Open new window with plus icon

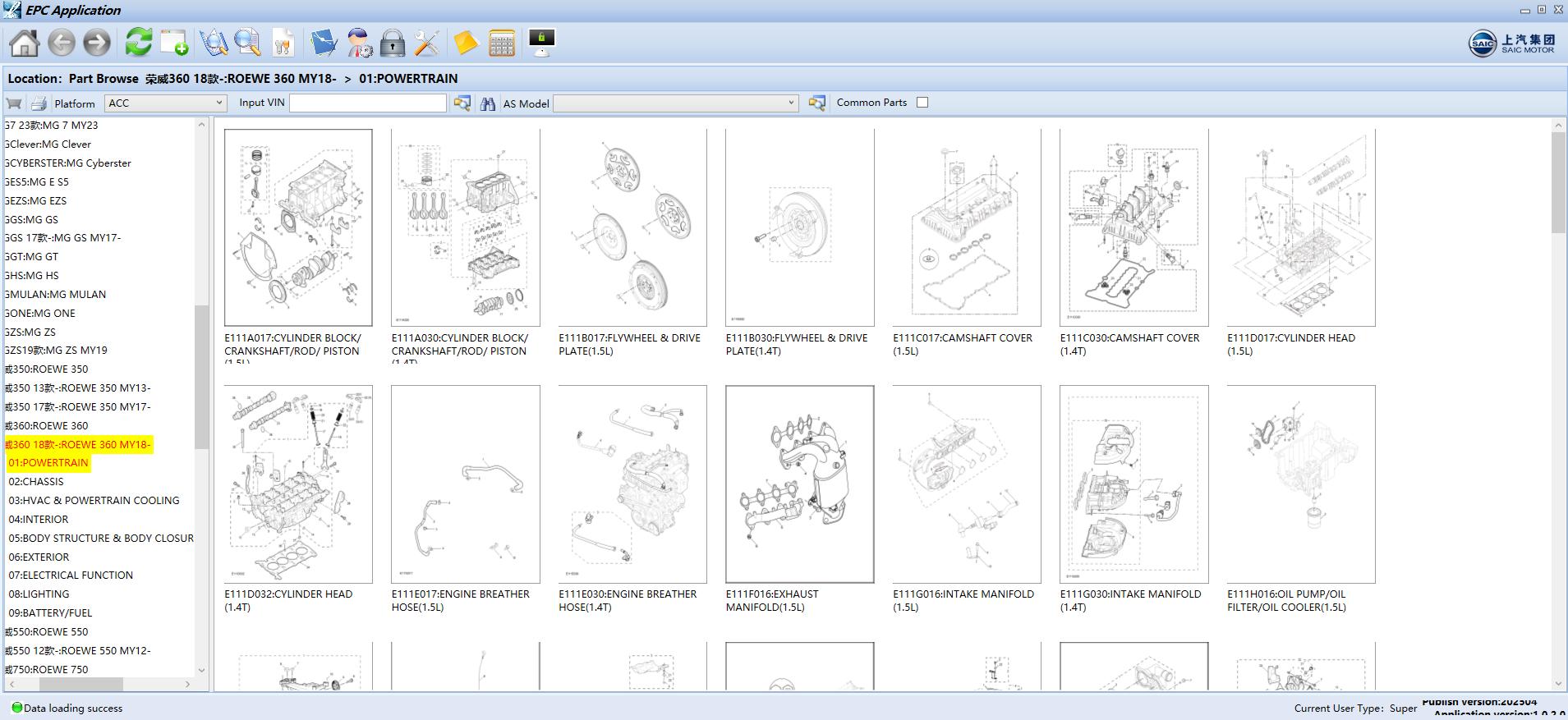click(x=174, y=43)
